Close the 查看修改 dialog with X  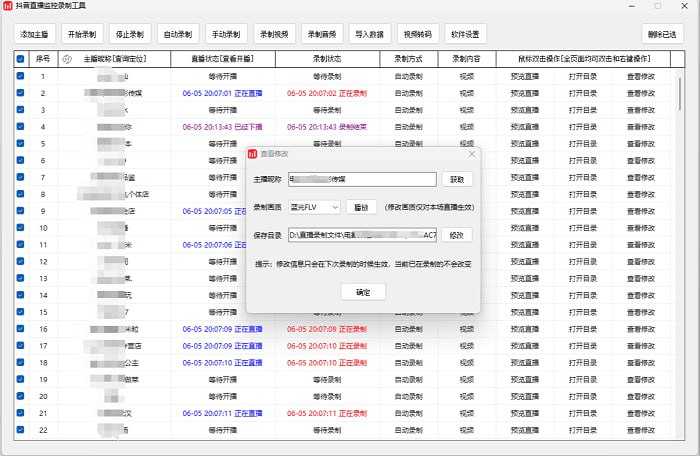click(x=472, y=154)
